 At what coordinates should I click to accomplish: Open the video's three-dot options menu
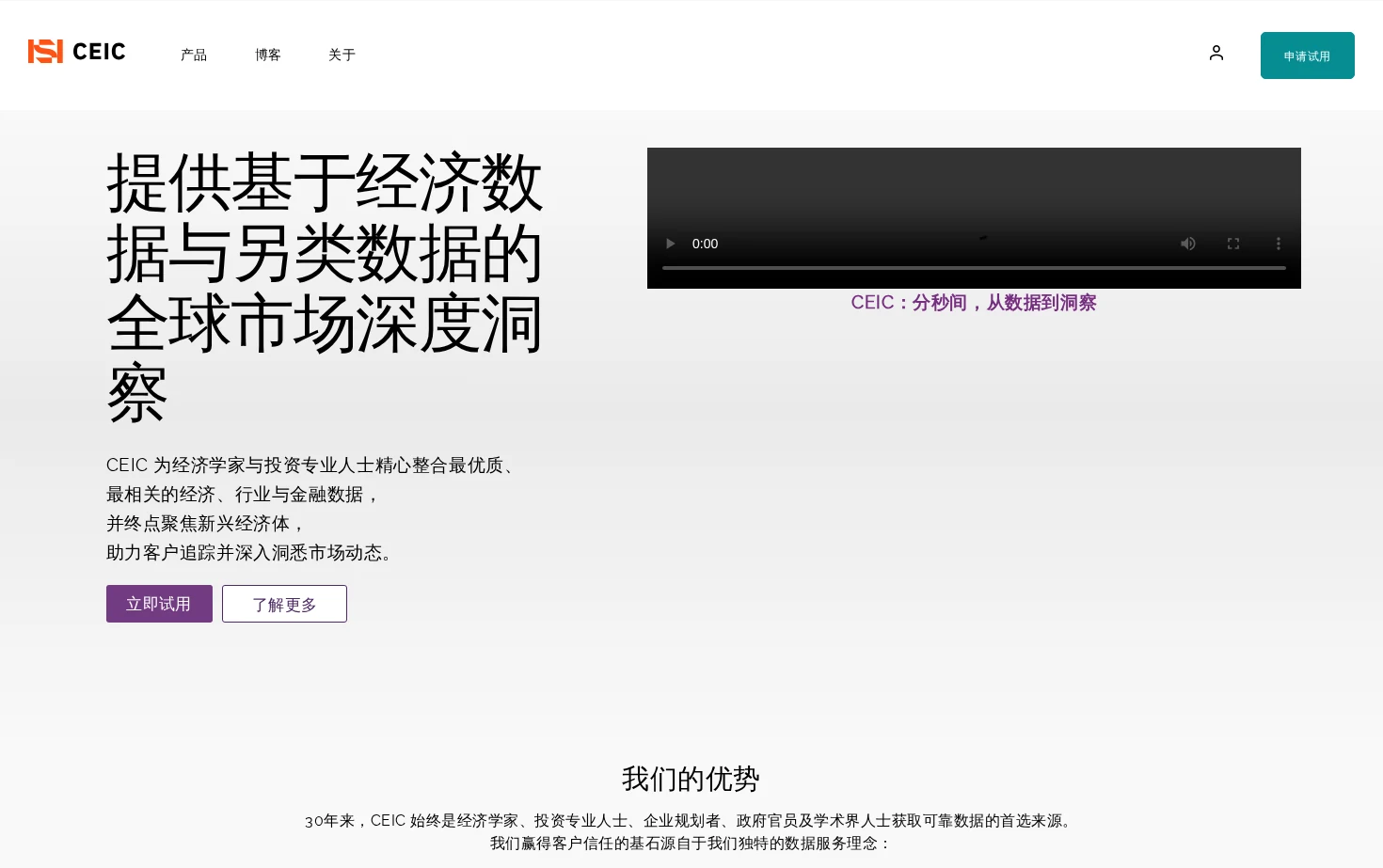1279,244
